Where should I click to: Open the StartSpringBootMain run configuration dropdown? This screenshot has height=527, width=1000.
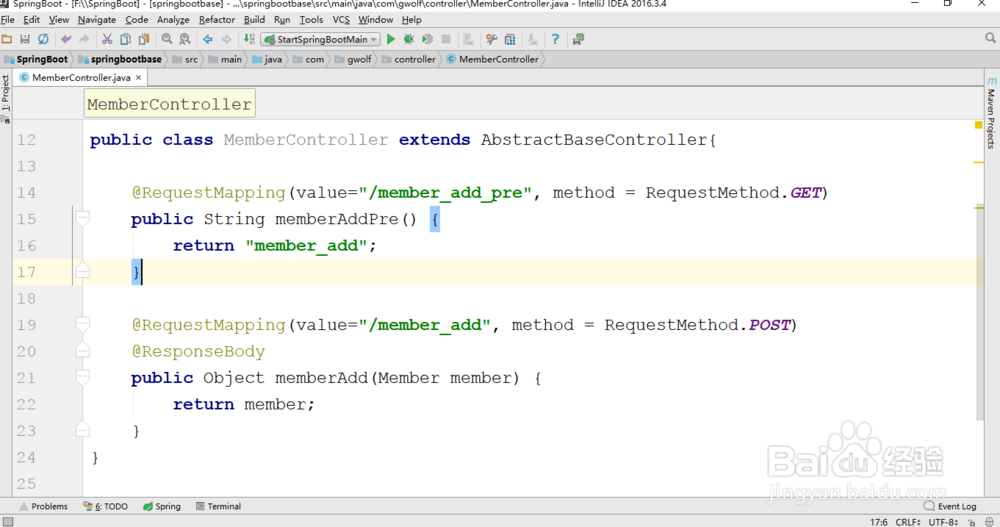point(321,40)
